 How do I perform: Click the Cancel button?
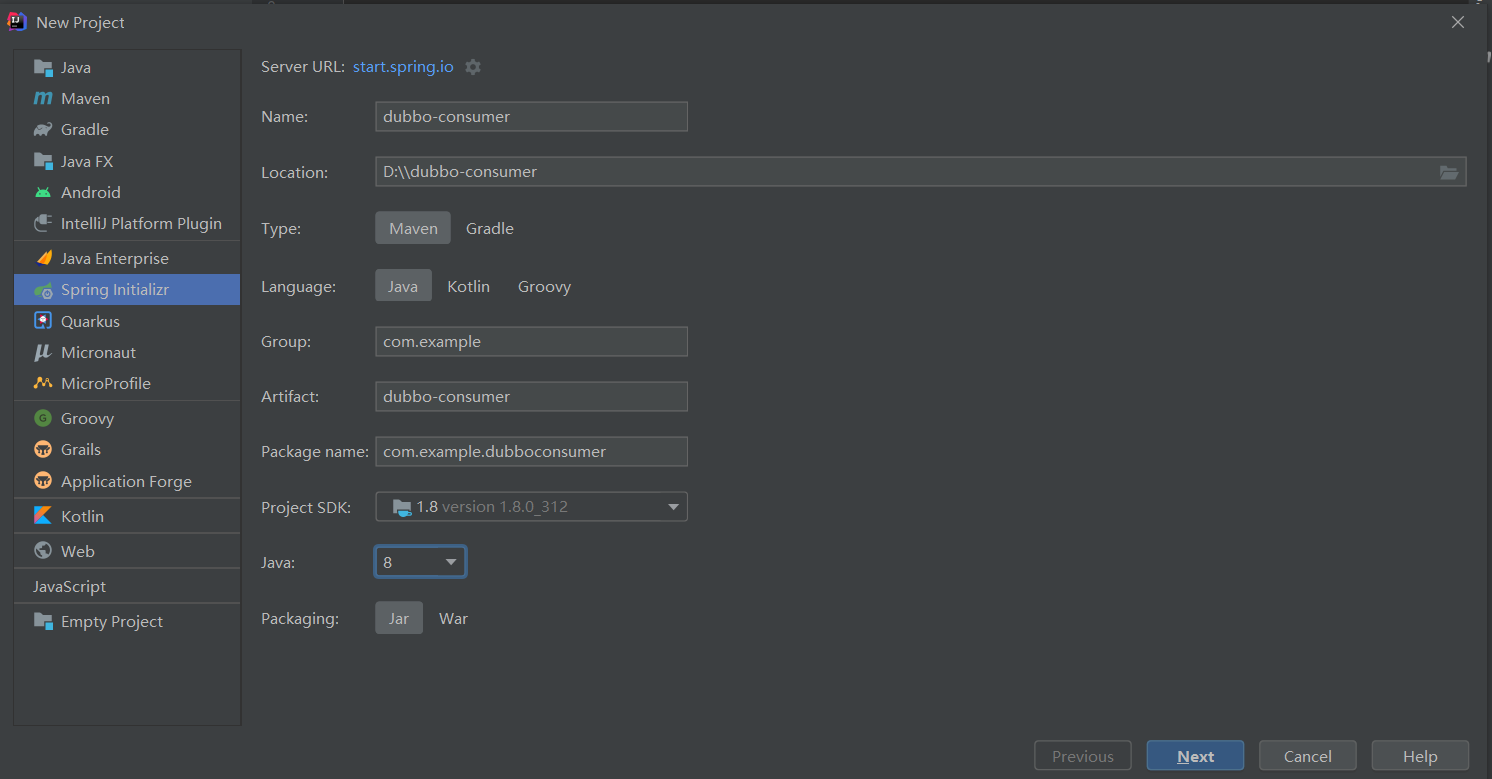pyautogui.click(x=1307, y=756)
